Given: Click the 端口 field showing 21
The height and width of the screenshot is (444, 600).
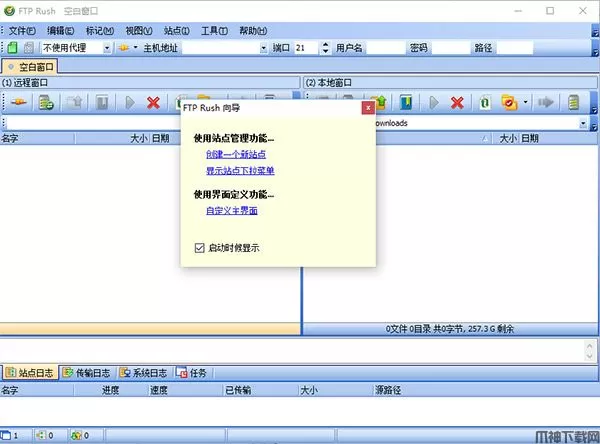Looking at the screenshot, I should (x=306, y=48).
